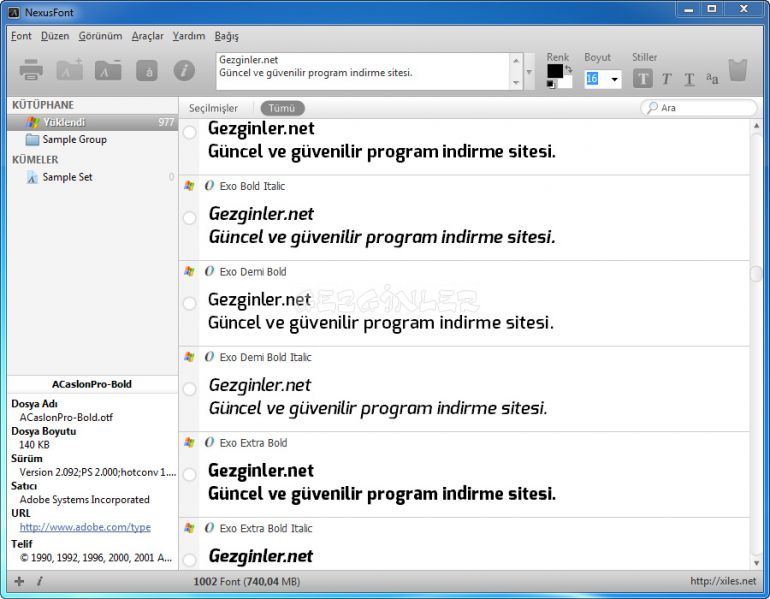Click ACaslonPro-Bold.otf file name
Viewport: 770px width, 599px height.
[66, 417]
